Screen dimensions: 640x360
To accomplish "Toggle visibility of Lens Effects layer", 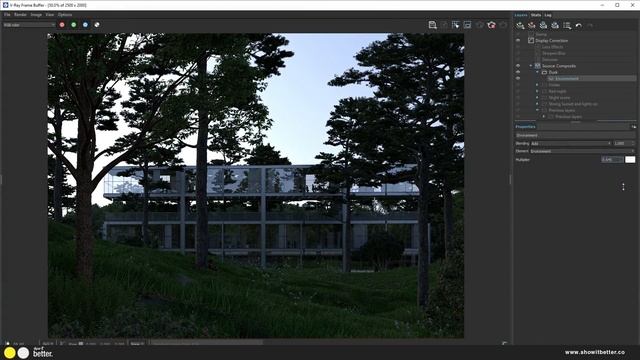I will point(518,47).
